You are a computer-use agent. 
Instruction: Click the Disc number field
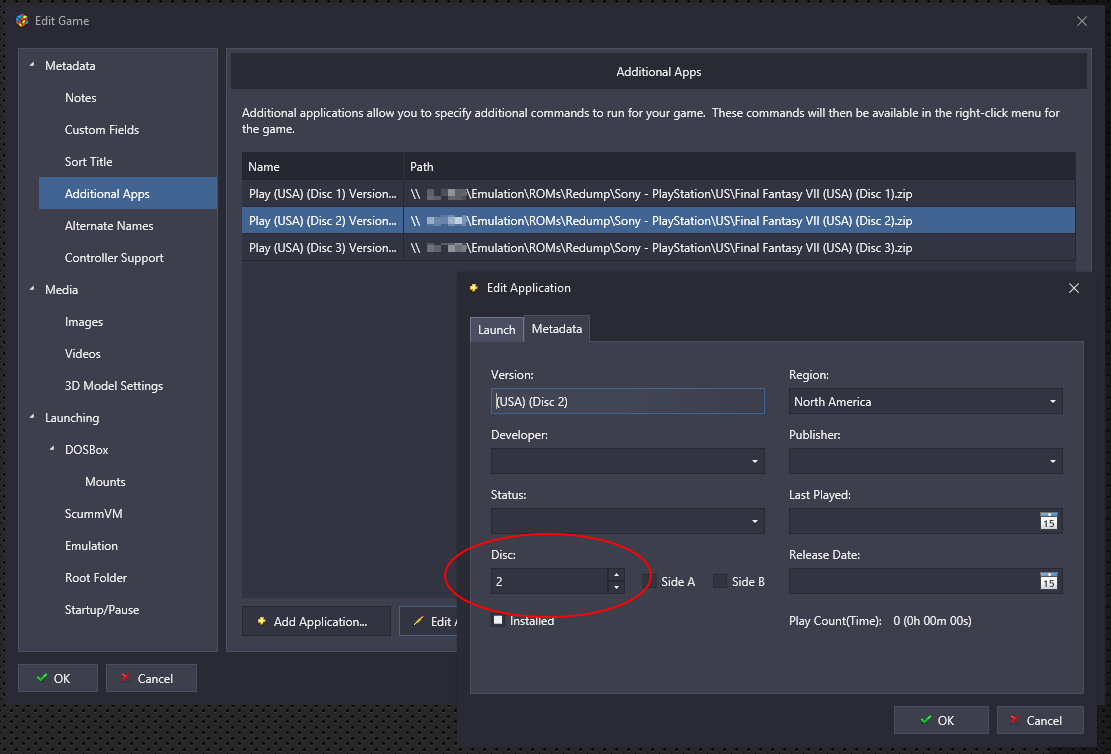549,581
